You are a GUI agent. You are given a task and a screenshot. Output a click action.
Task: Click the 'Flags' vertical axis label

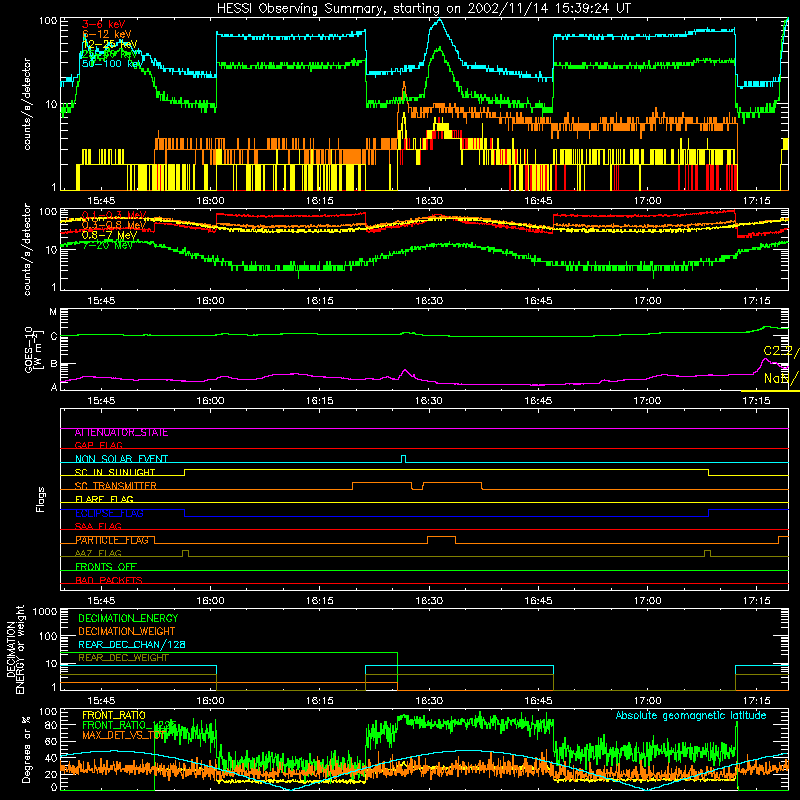41,499
